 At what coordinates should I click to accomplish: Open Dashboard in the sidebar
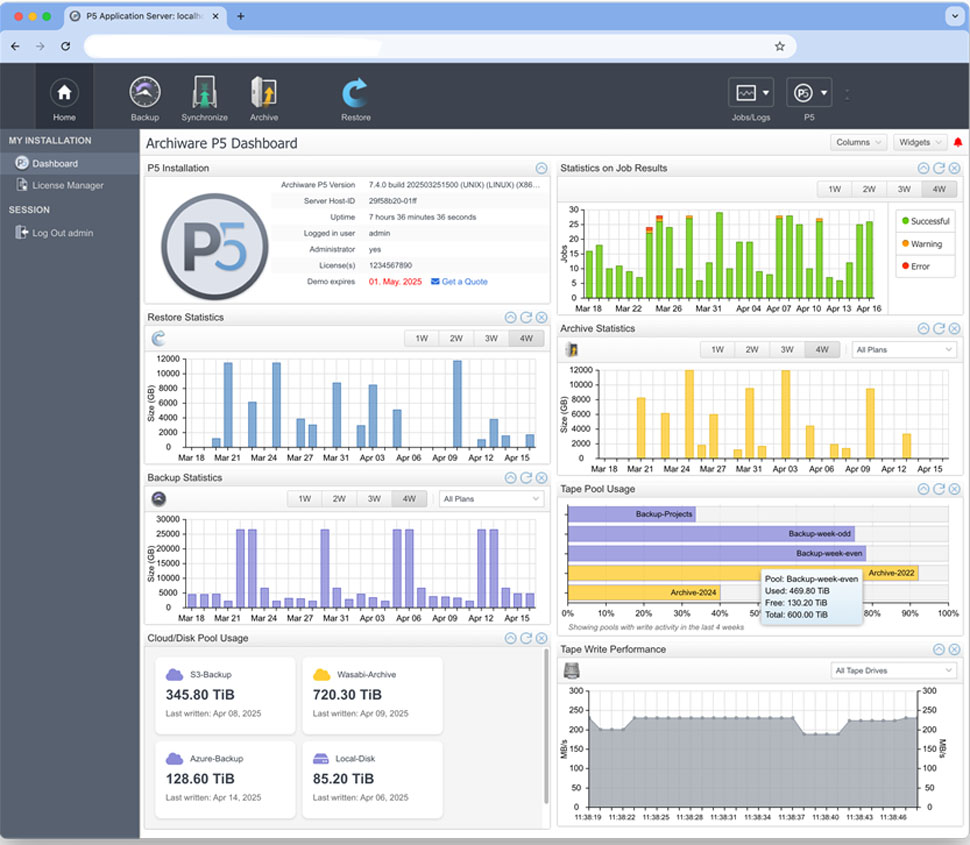[x=69, y=163]
